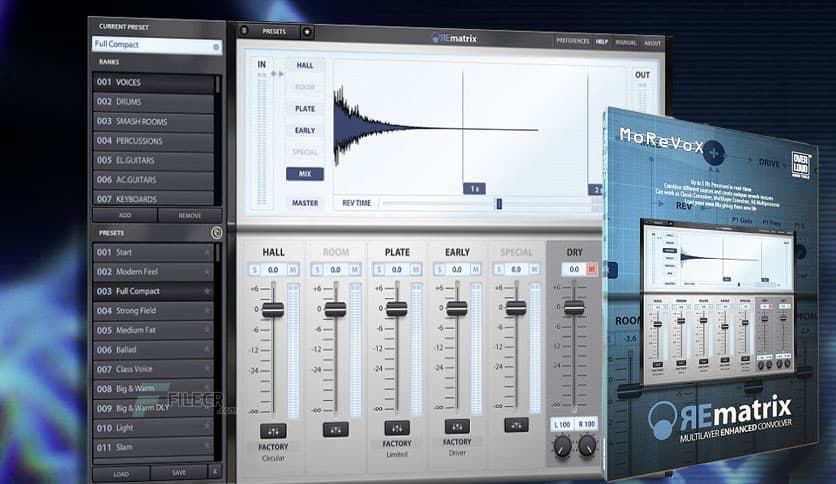
Task: Open the Room channel settings icon
Action: (x=335, y=430)
